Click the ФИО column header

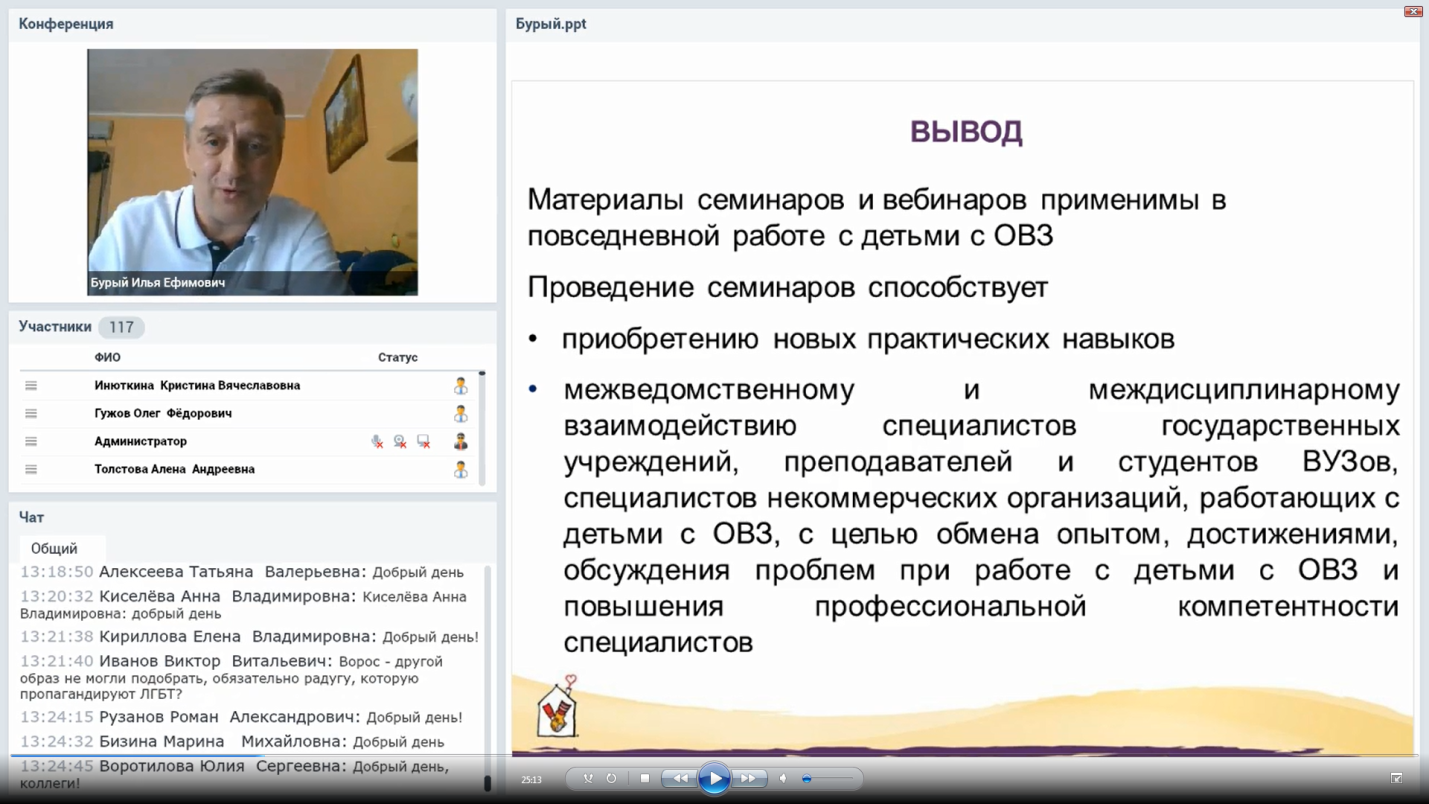click(107, 357)
